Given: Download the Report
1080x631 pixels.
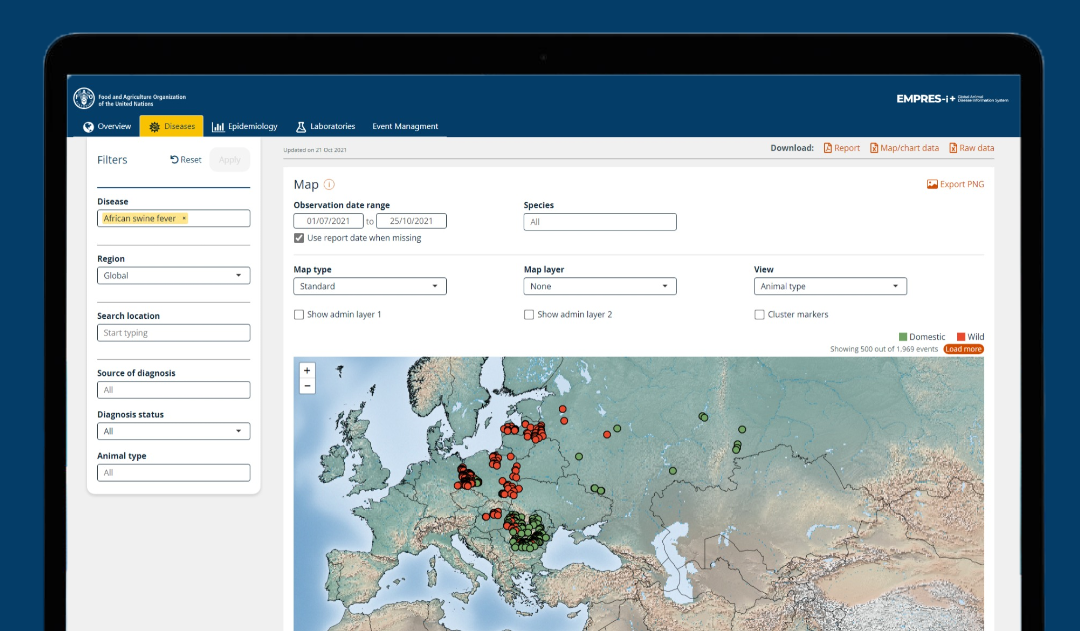Looking at the screenshot, I should [x=842, y=148].
